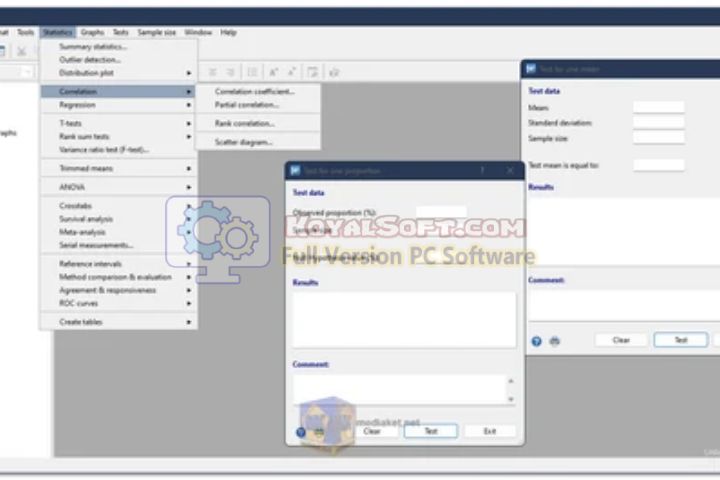Open the Window menu

coord(198,32)
